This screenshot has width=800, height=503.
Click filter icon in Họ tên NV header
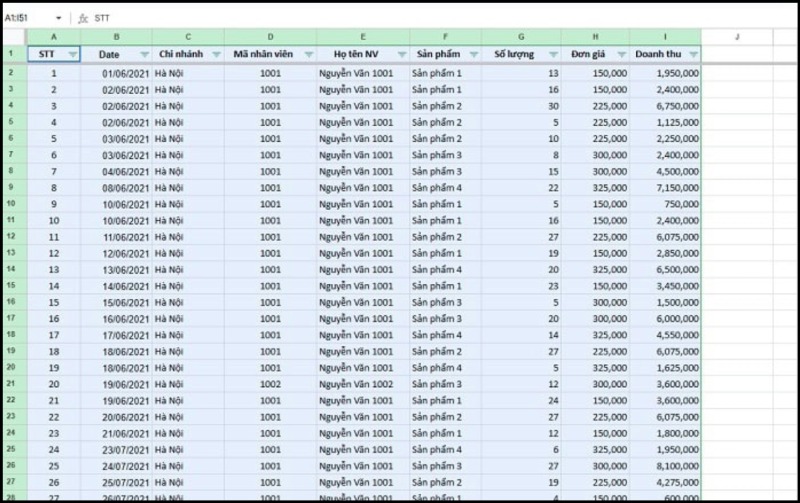(400, 54)
